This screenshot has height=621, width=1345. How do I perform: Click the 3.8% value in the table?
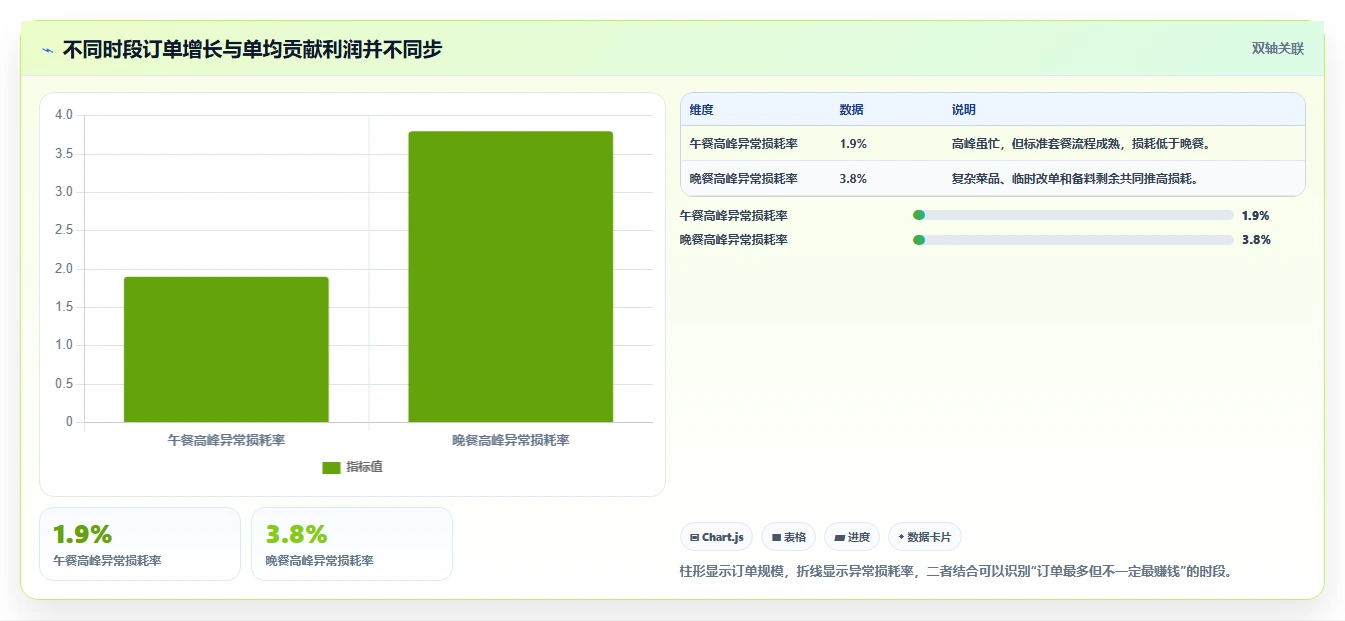coord(853,179)
